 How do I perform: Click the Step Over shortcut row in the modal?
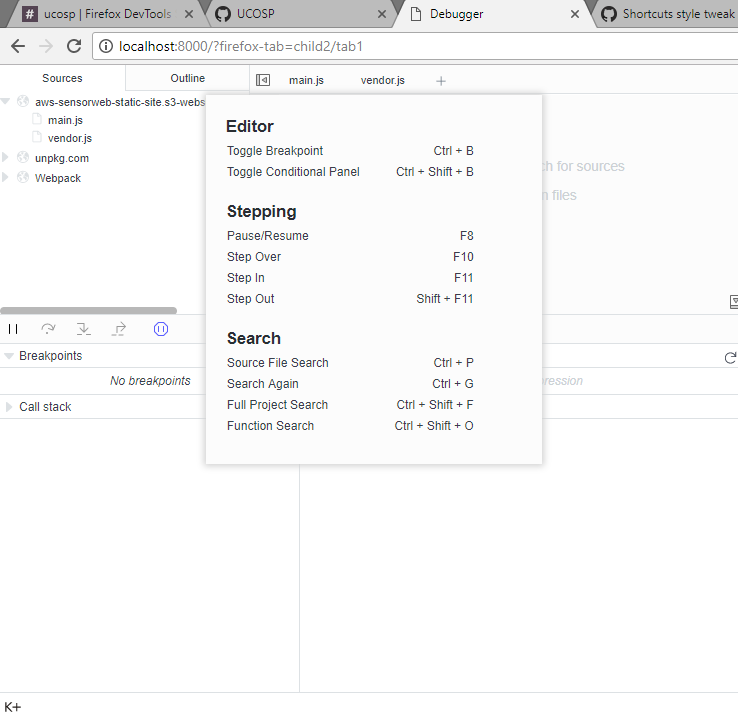[x=350, y=257]
